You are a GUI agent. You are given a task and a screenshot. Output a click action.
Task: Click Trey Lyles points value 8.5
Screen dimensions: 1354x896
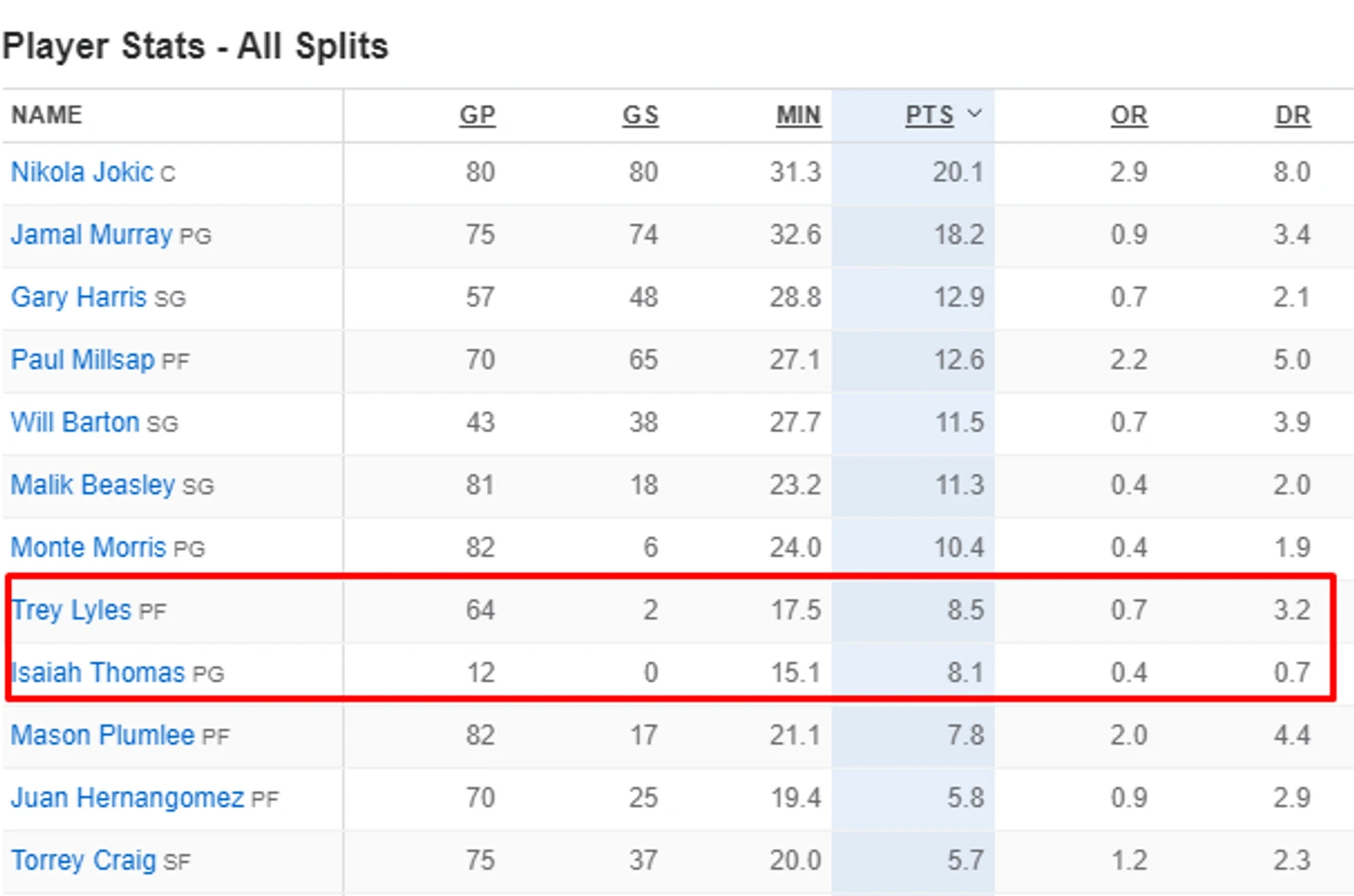[x=965, y=610]
